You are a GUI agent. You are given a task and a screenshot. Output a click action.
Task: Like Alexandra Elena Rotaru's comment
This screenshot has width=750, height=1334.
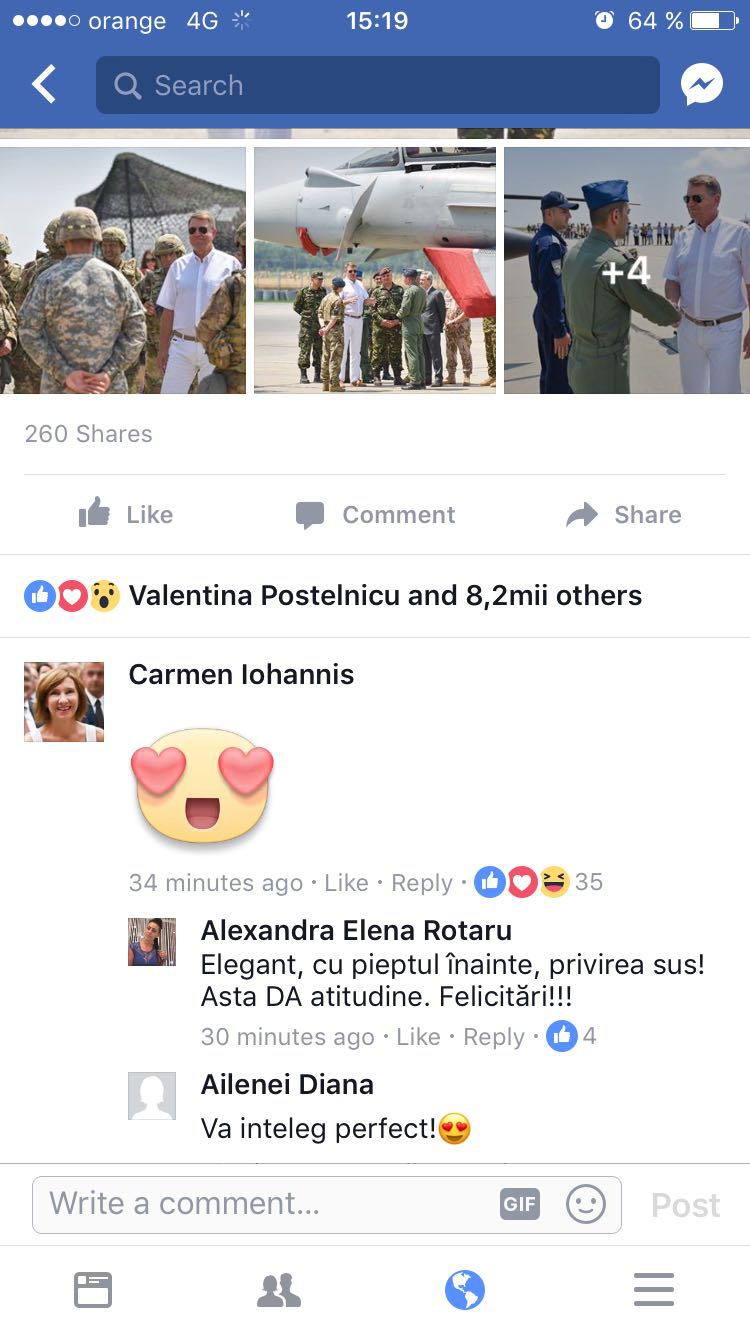click(x=418, y=1037)
